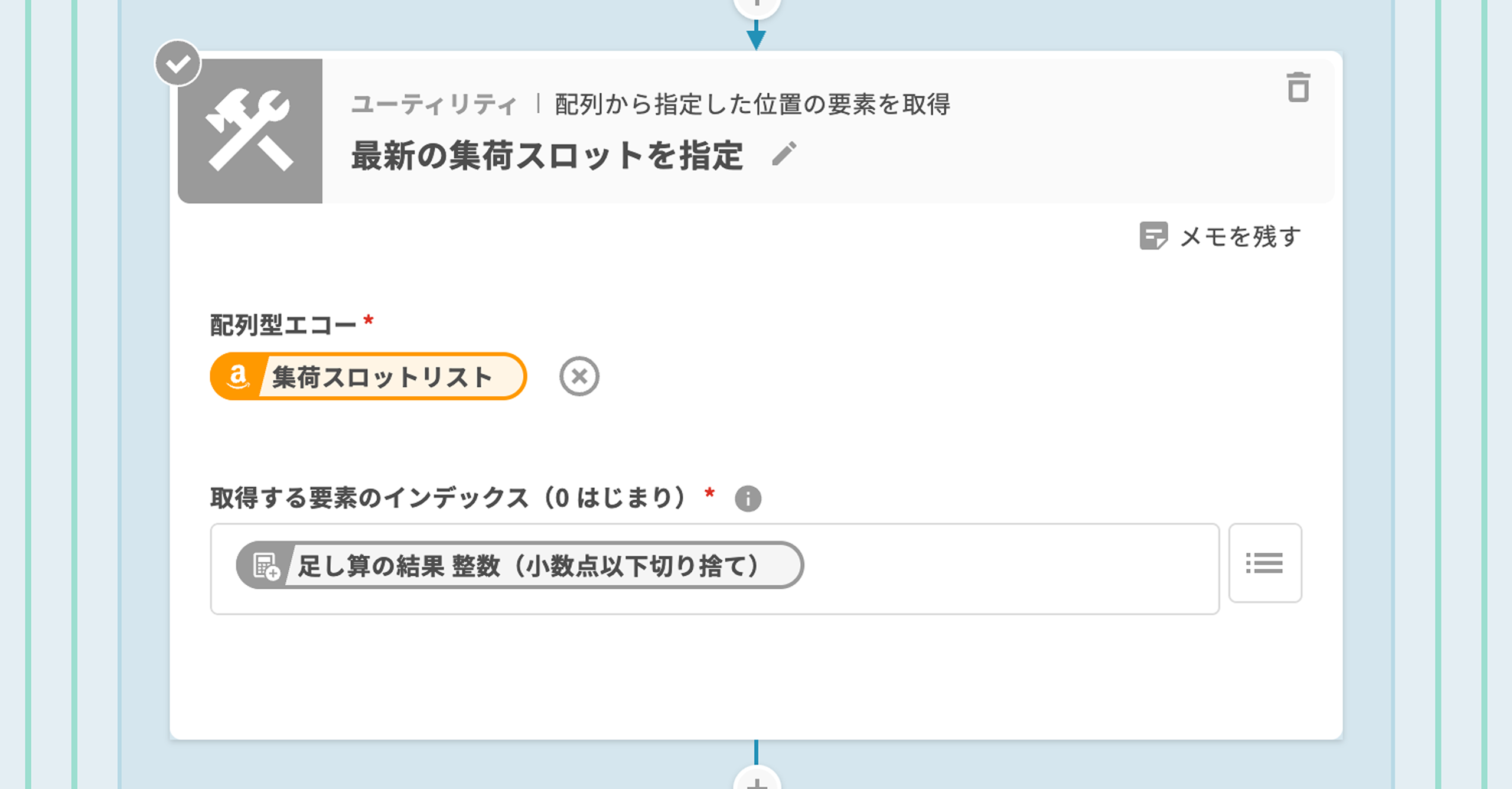
Task: Click the メモを残す link
Action: 1240,236
